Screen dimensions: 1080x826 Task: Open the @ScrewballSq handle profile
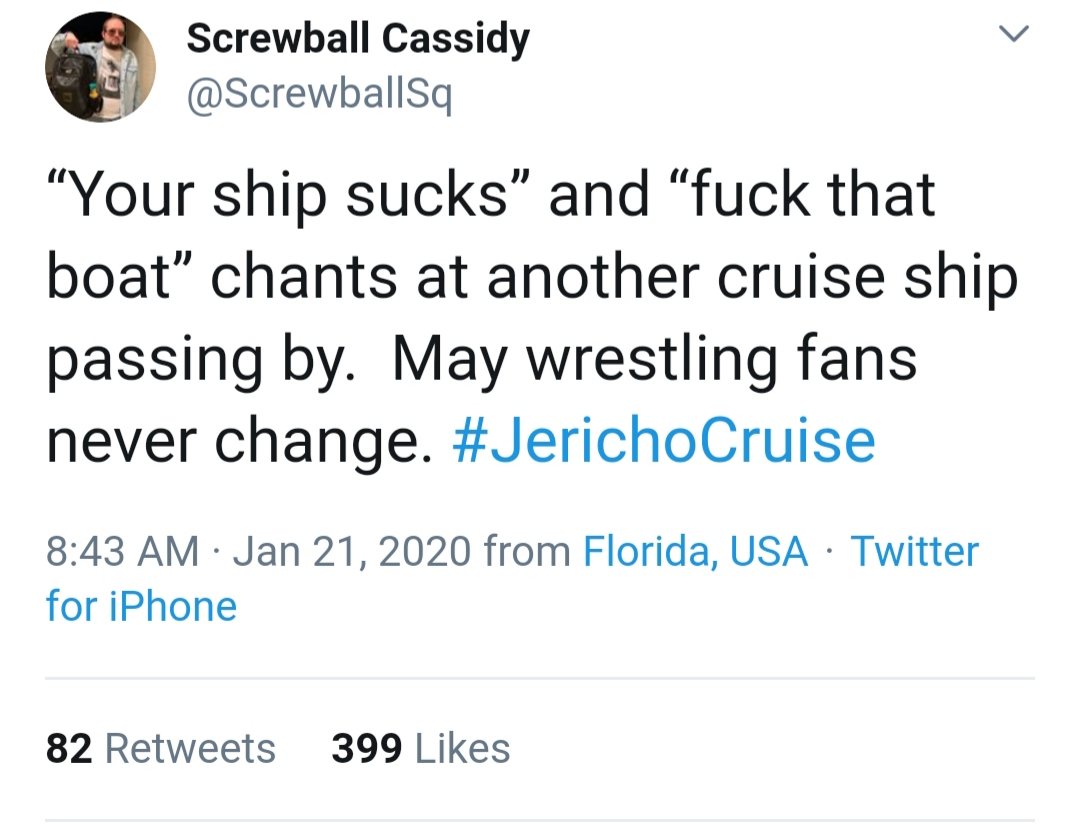click(319, 95)
